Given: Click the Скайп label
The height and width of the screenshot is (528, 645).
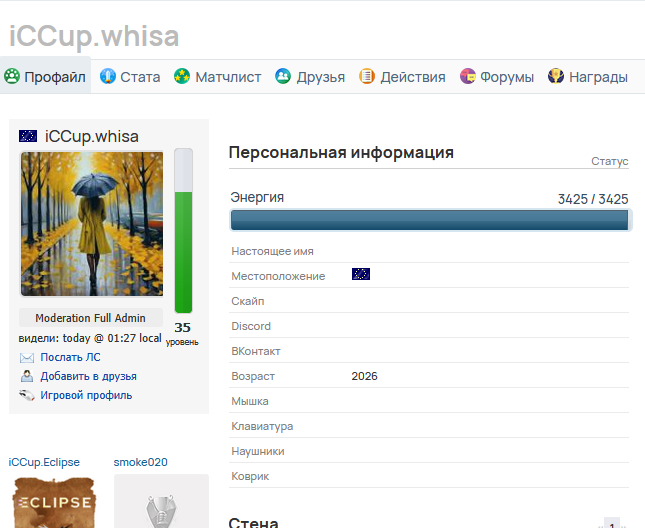Looking at the screenshot, I should point(248,301).
